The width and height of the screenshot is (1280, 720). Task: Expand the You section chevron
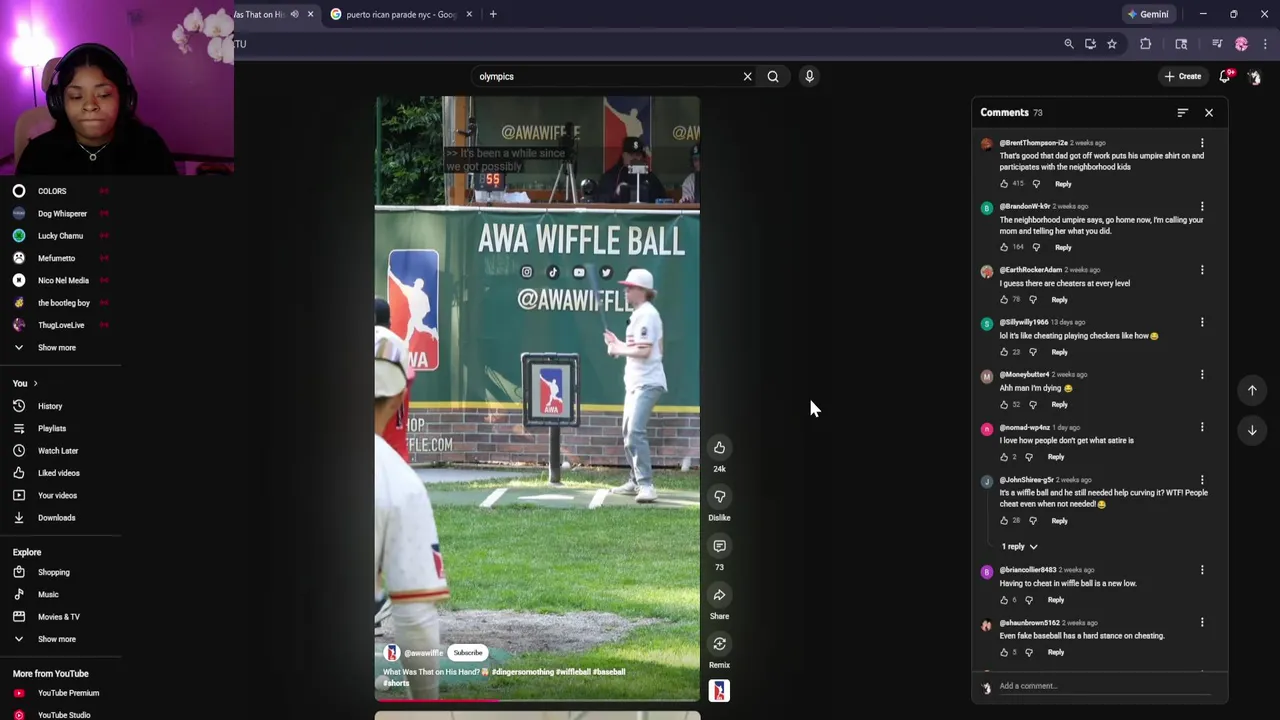[x=35, y=384]
